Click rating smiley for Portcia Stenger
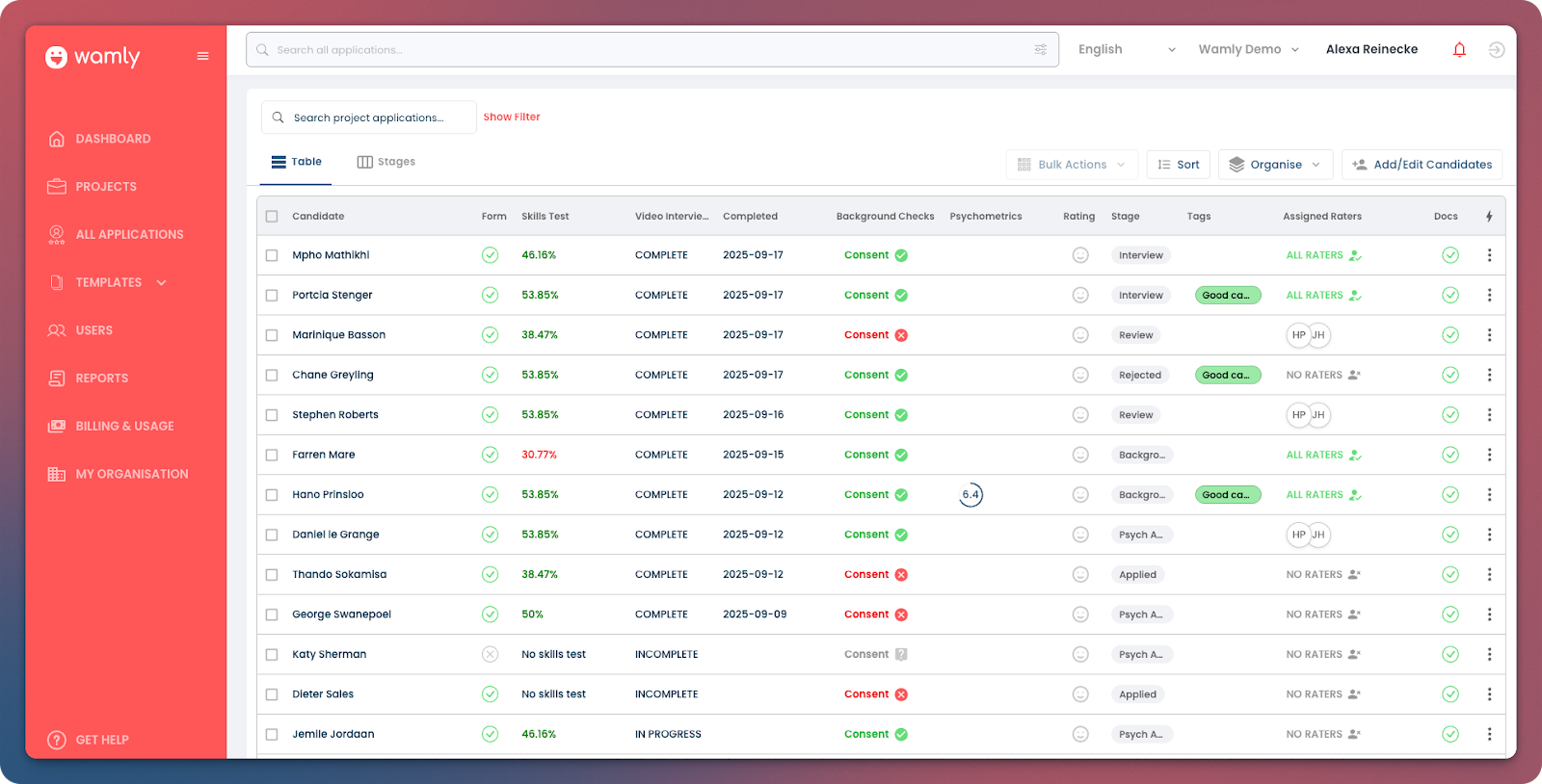Screen dimensions: 1542x784 tap(1080, 296)
